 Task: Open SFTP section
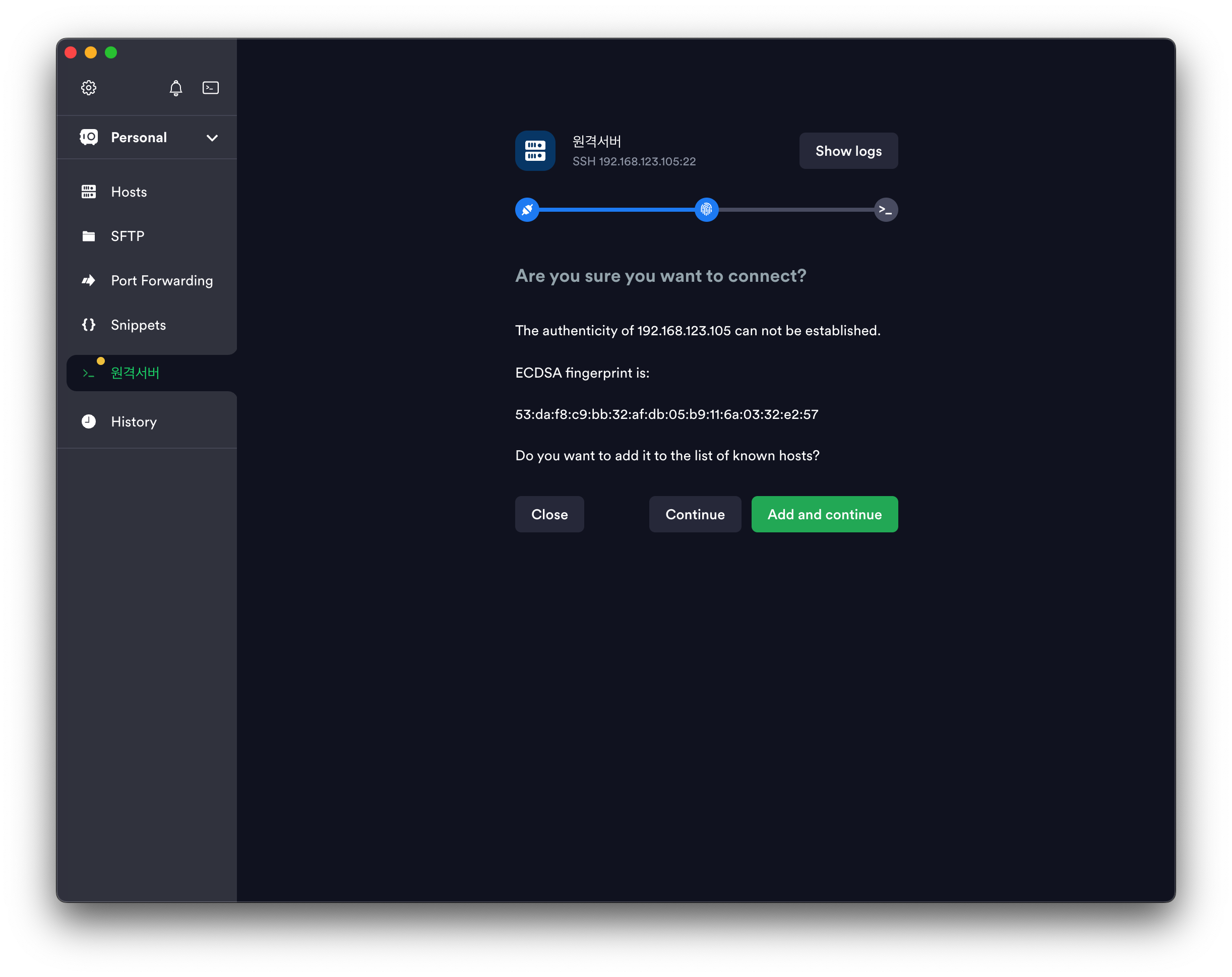point(127,236)
